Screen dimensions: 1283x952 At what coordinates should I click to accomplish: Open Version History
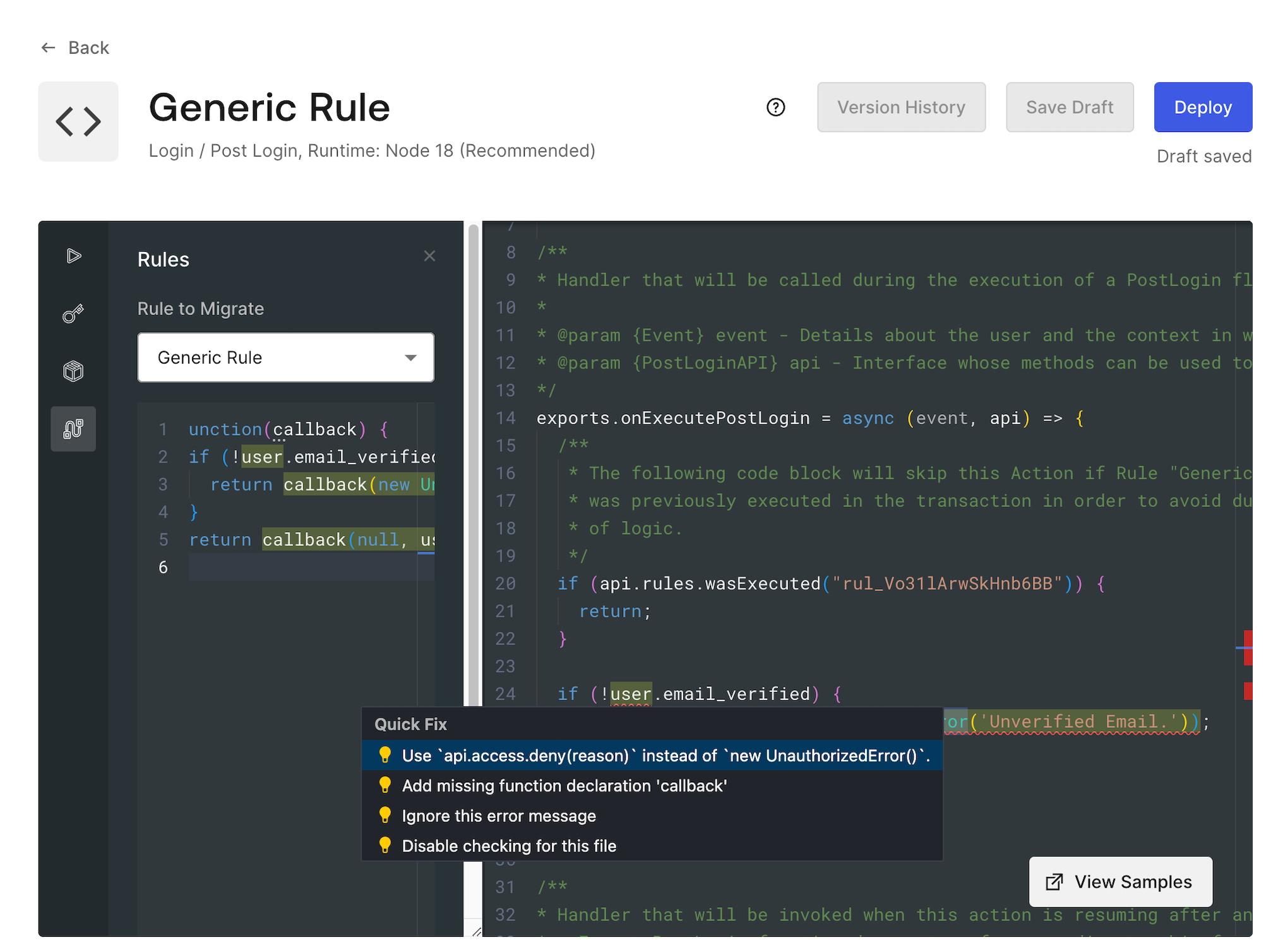pyautogui.click(x=900, y=107)
